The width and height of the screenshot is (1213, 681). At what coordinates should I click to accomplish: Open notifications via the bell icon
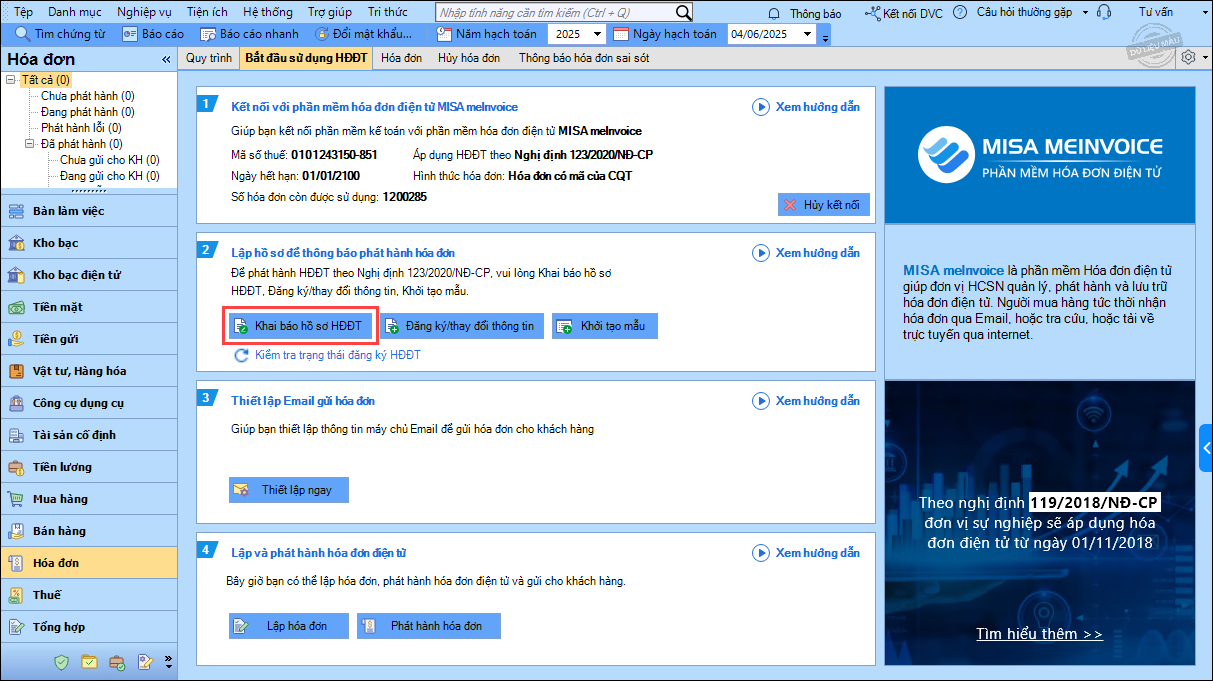pyautogui.click(x=774, y=13)
